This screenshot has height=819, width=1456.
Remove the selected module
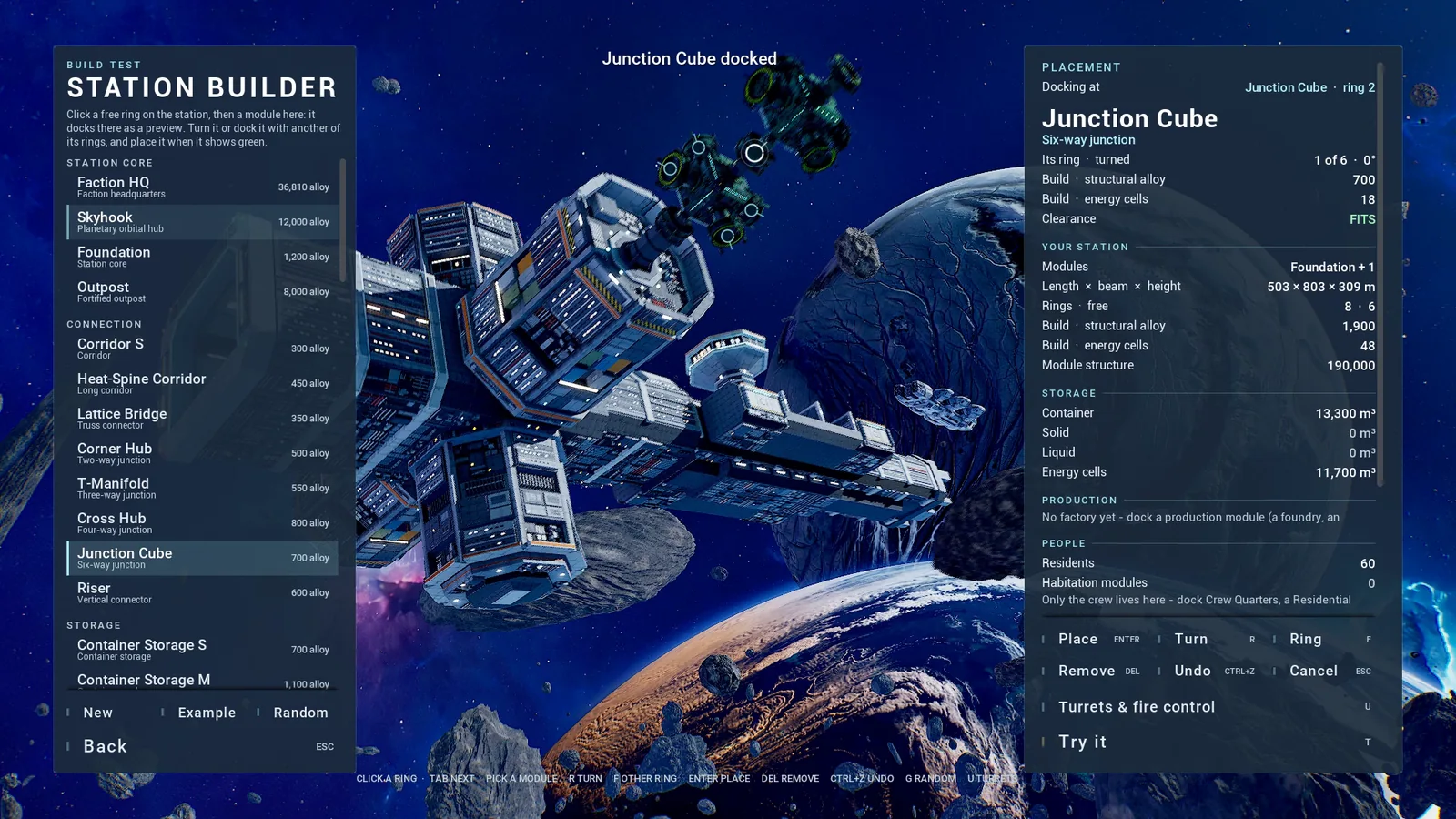click(1092, 671)
